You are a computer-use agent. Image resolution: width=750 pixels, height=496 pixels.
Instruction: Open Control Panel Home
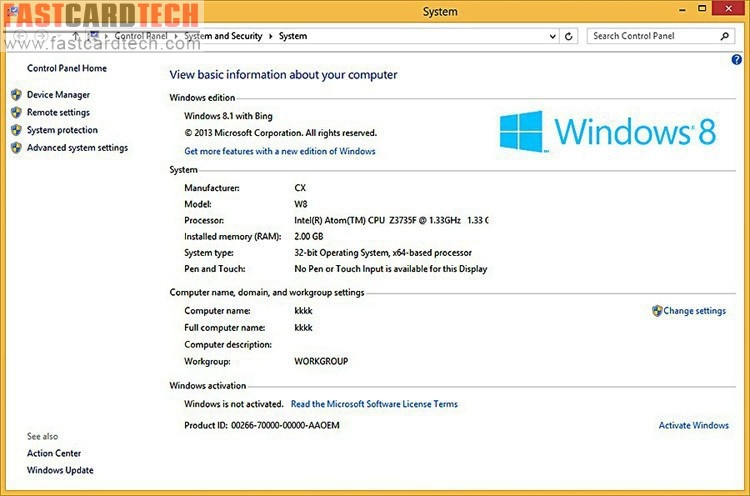66,68
